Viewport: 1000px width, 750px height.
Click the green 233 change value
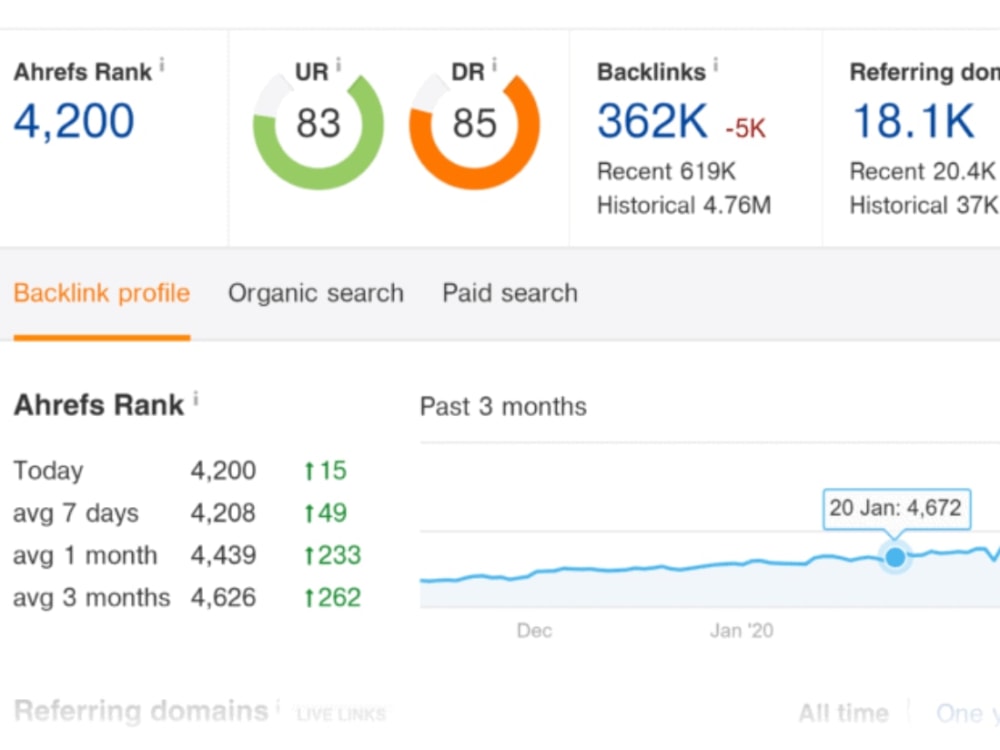click(332, 555)
